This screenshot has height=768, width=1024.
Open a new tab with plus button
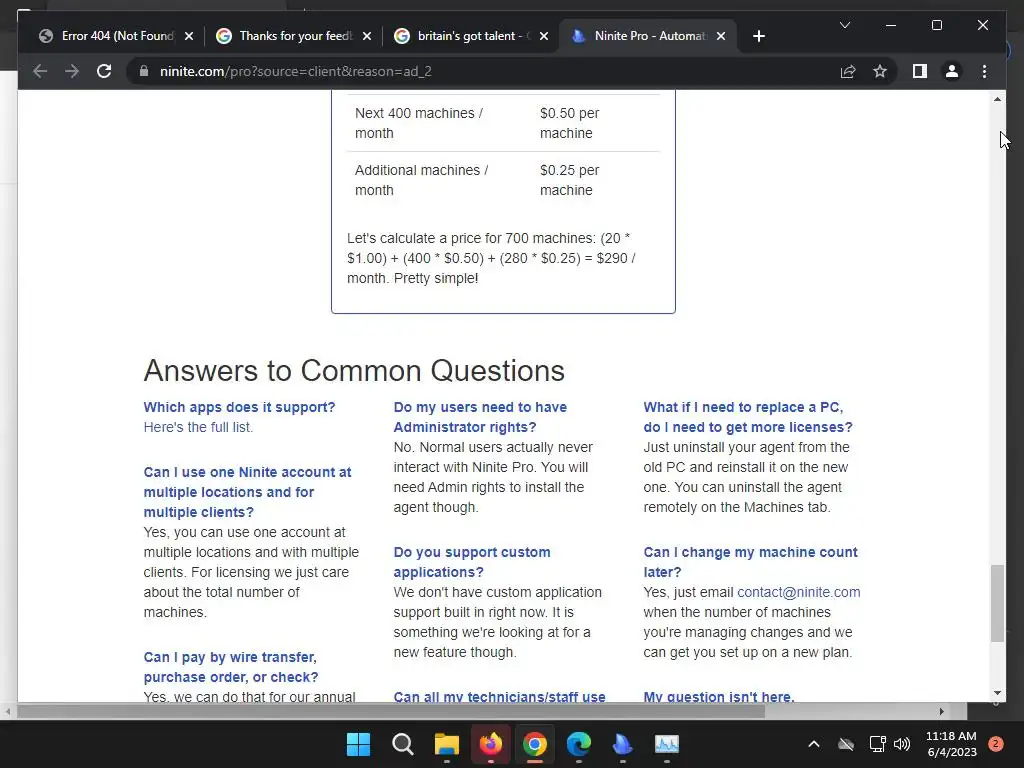758,36
